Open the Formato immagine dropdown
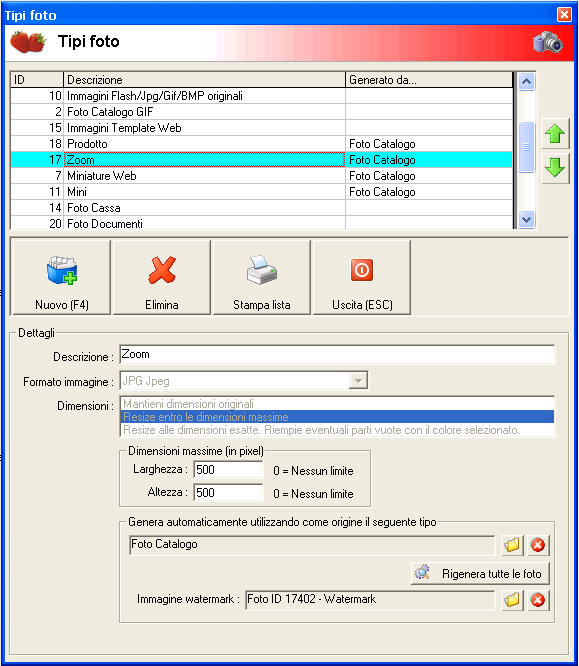The height and width of the screenshot is (666, 579). point(359,381)
